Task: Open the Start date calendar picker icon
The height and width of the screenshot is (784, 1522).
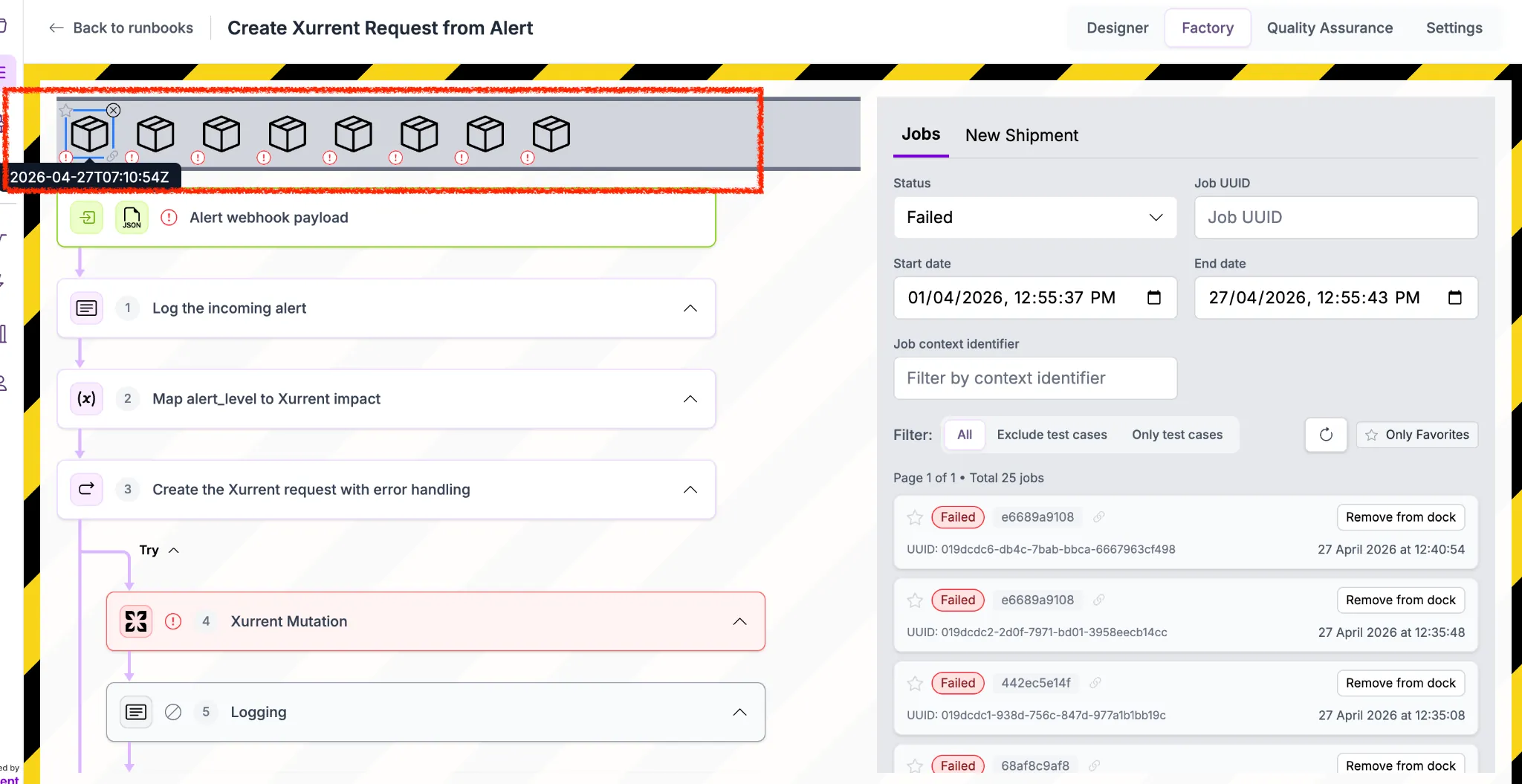Action: tap(1154, 298)
